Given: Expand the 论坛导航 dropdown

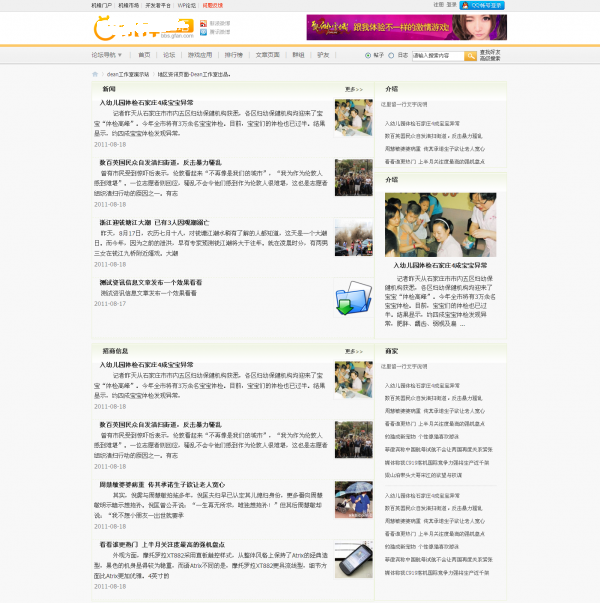Looking at the screenshot, I should coord(107,55).
